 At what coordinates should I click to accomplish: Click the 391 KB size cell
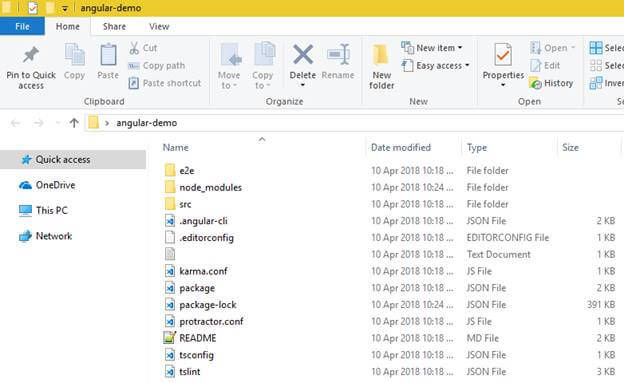tap(601, 305)
